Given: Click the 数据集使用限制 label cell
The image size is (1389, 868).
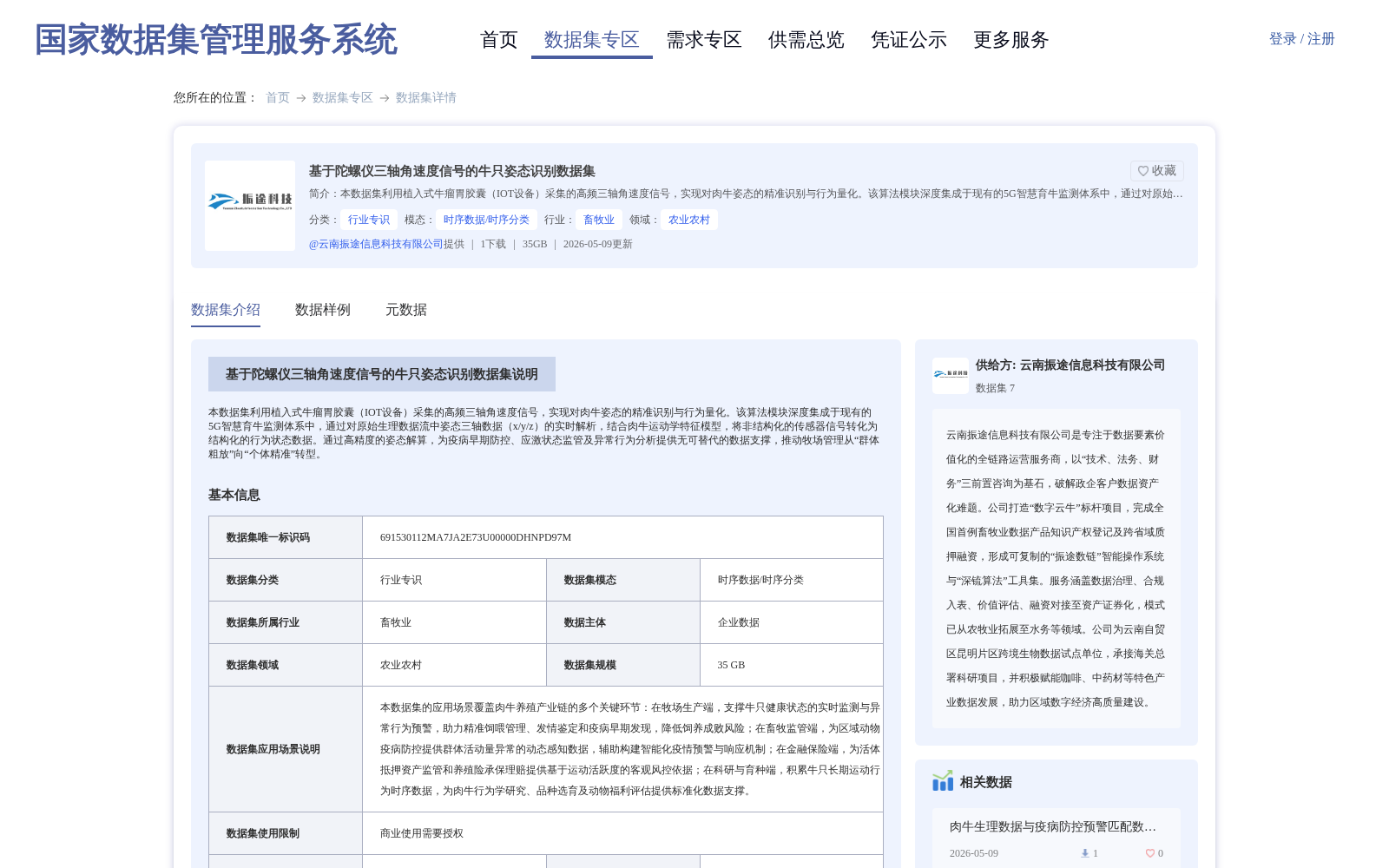Looking at the screenshot, I should (x=286, y=833).
